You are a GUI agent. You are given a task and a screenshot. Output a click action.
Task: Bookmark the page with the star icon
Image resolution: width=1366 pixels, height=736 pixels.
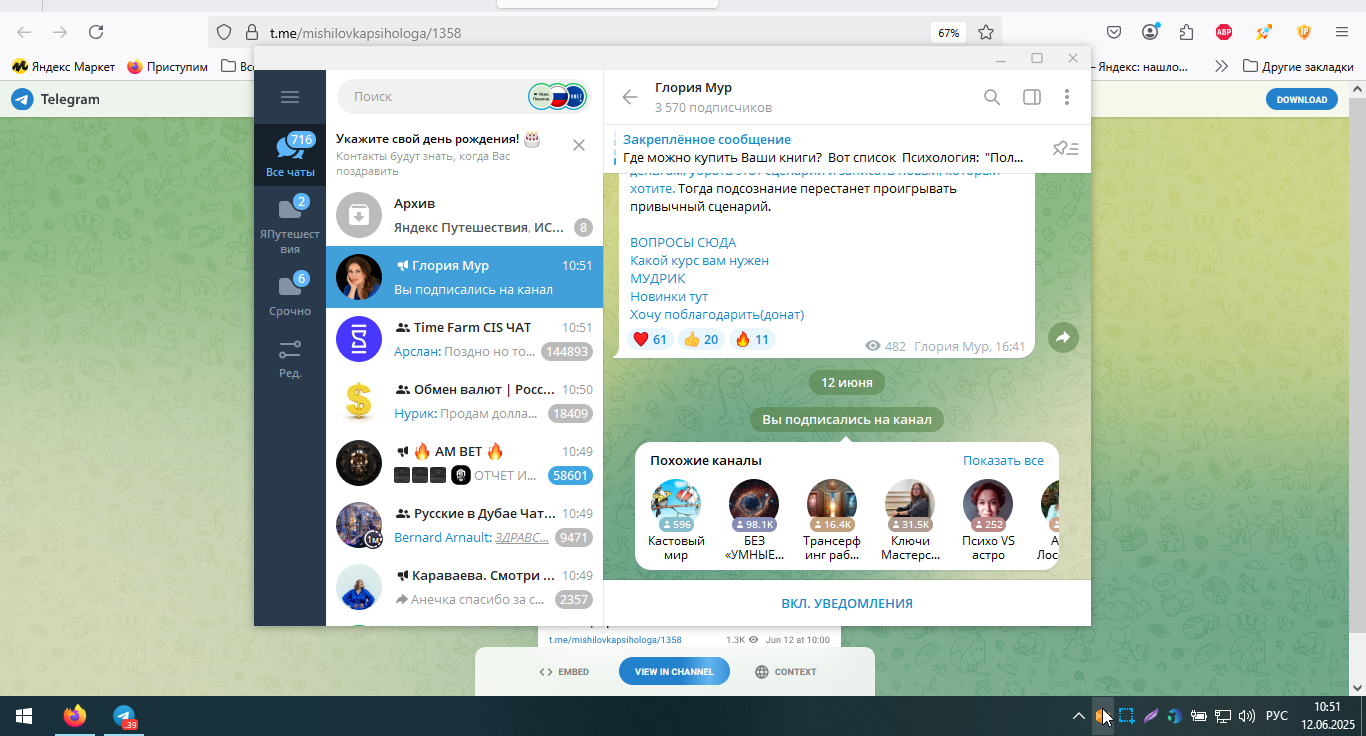[986, 32]
